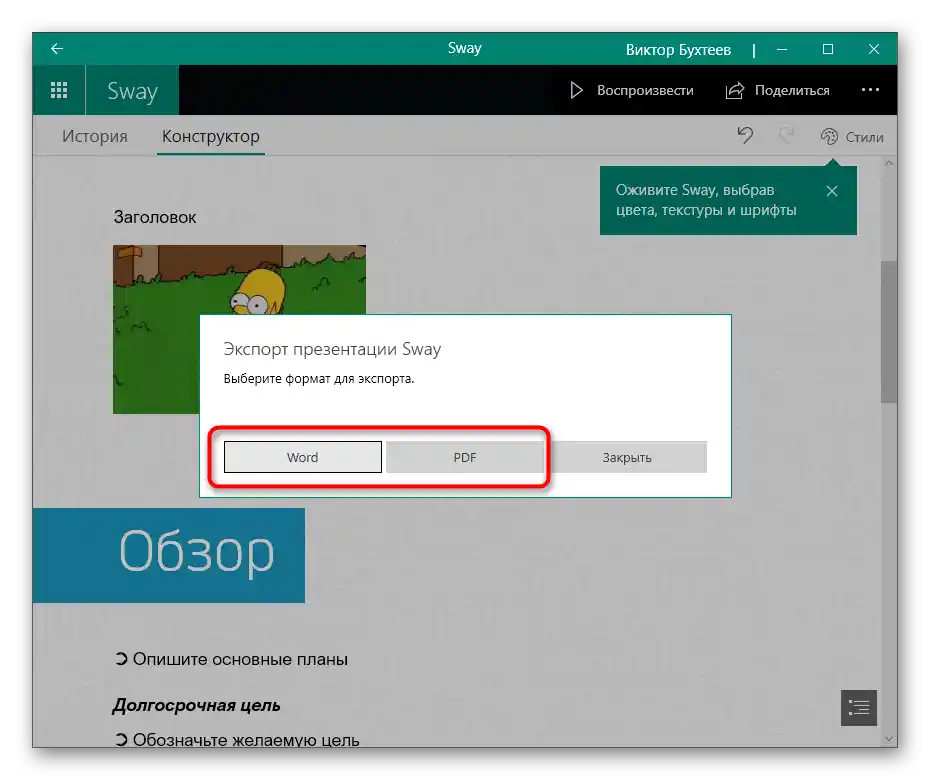Select the Опишите основные планы bullet
930x780 pixels.
tap(231, 659)
